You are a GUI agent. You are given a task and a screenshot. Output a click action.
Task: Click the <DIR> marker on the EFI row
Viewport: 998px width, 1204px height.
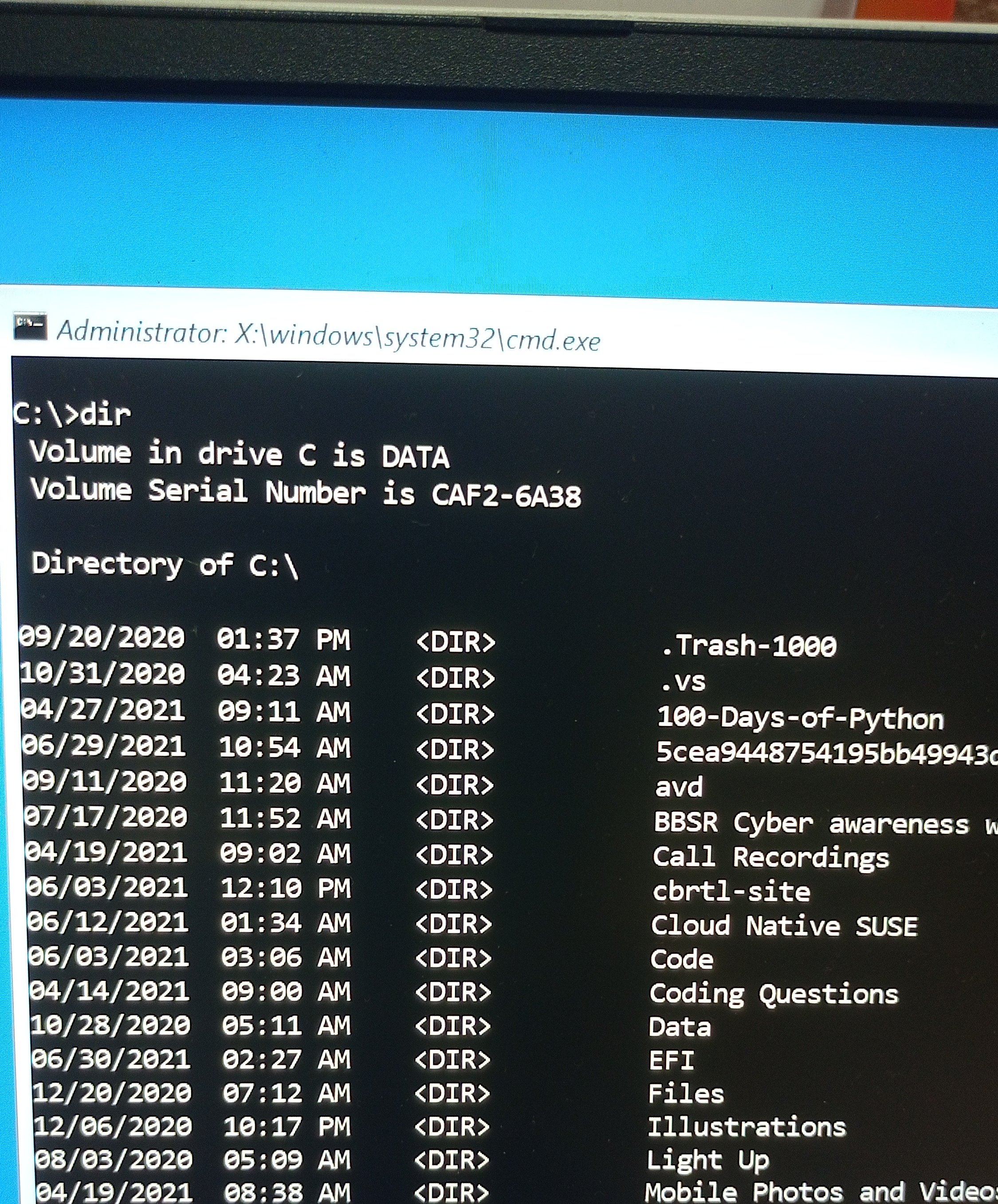pos(452,1059)
